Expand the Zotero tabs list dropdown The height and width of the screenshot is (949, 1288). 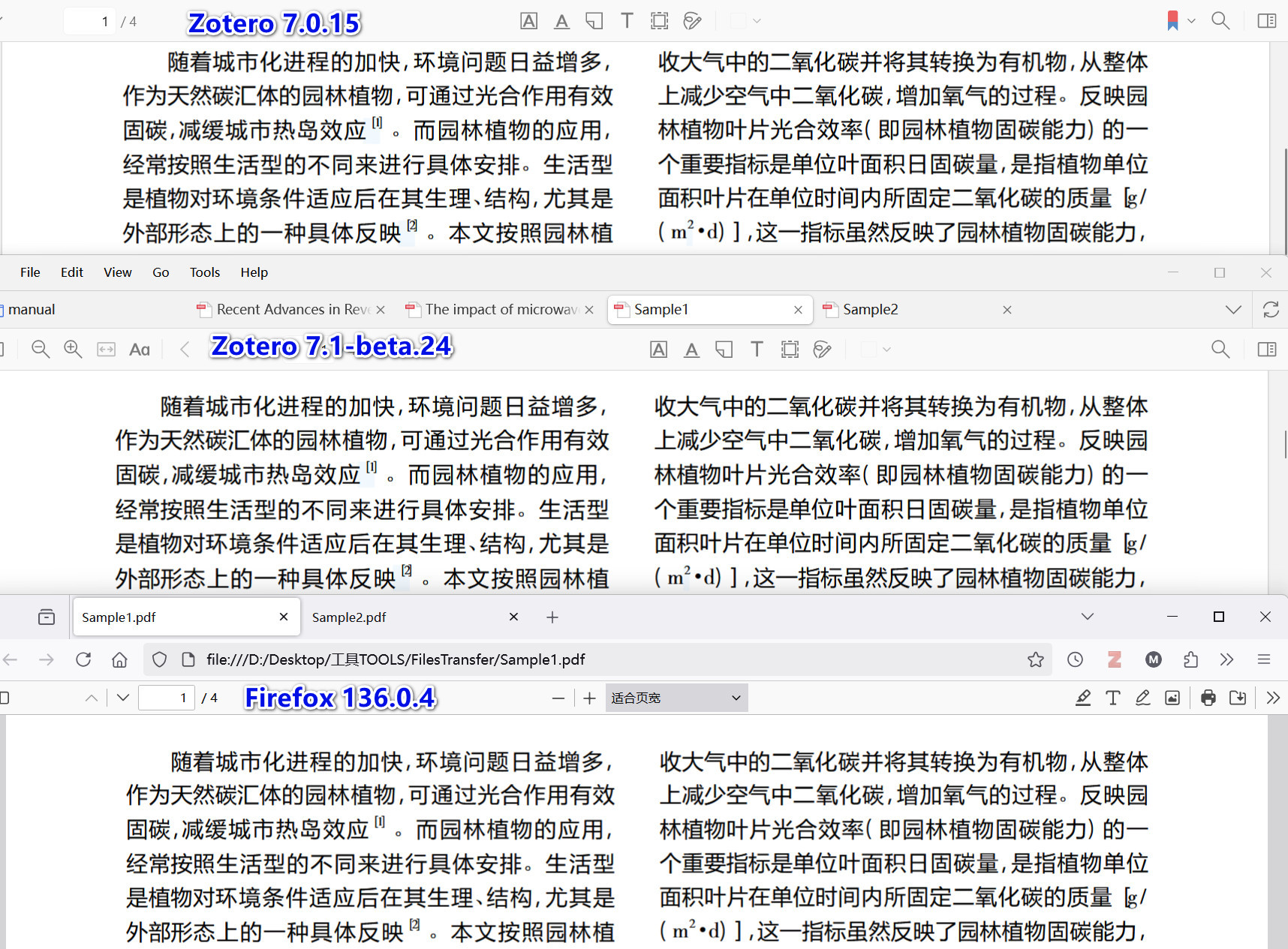pyautogui.click(x=1232, y=309)
